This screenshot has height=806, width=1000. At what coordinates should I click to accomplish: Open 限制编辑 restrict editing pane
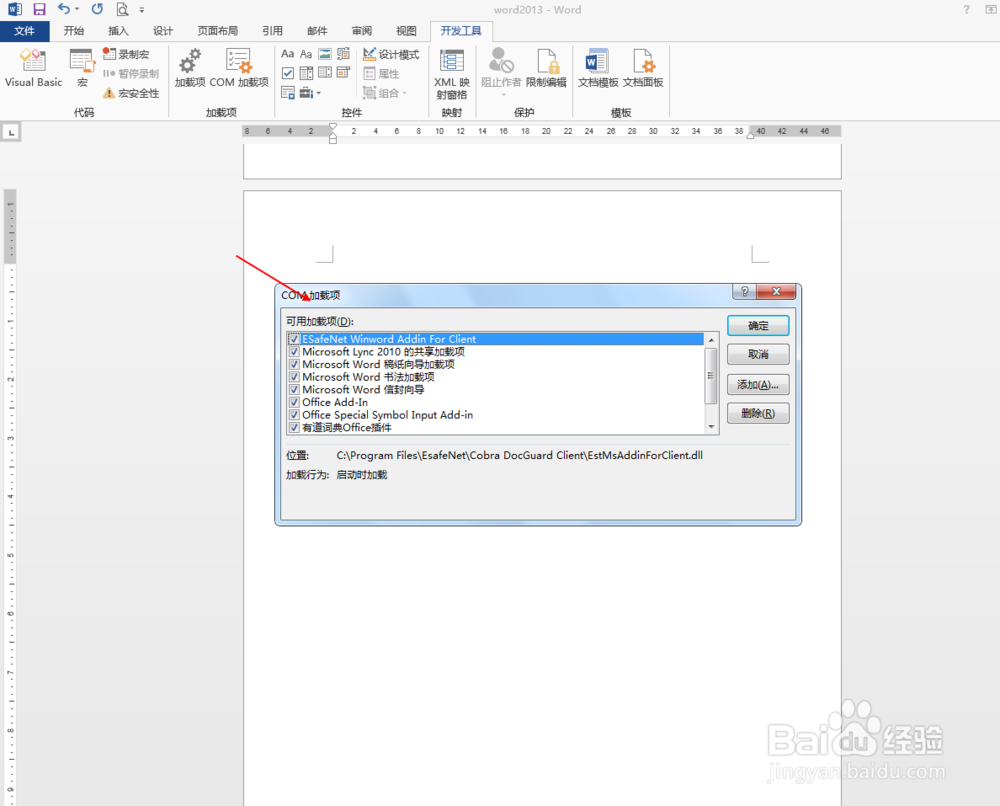(x=547, y=68)
